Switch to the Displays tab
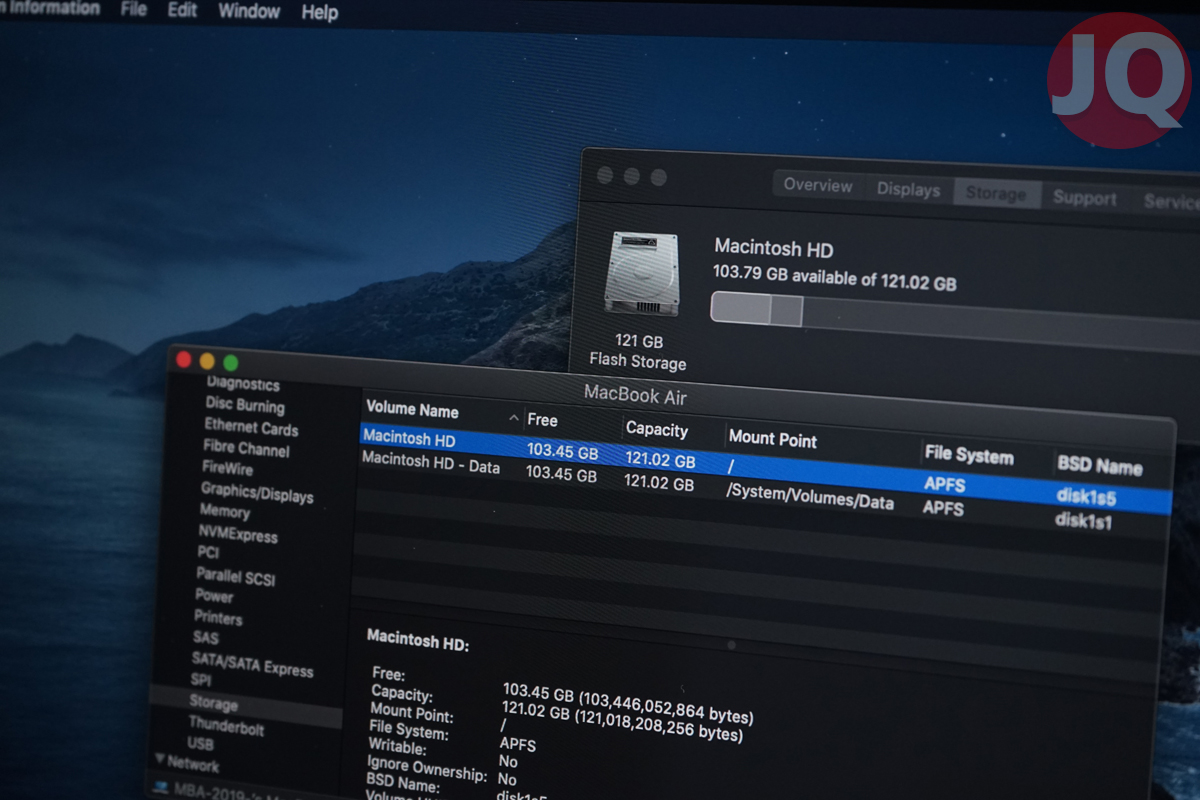 click(x=908, y=189)
